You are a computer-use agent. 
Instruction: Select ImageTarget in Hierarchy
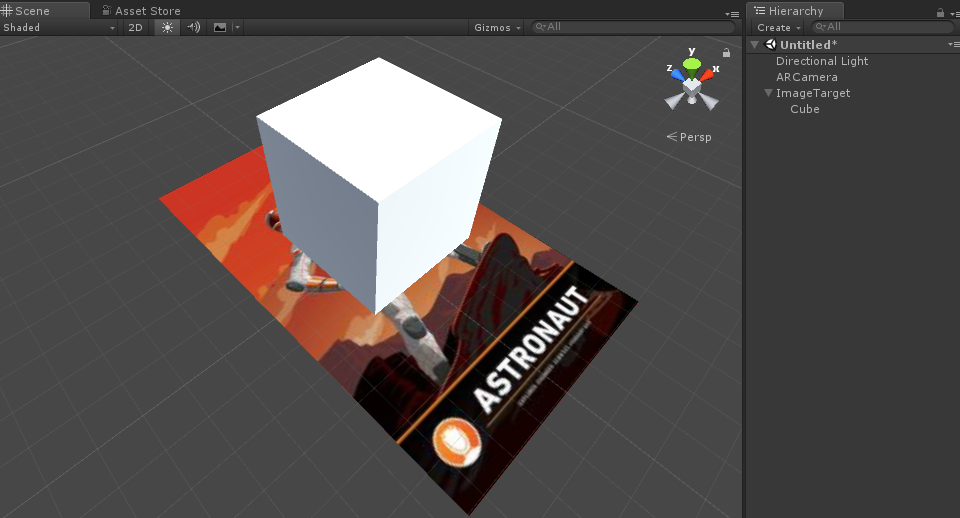(812, 93)
